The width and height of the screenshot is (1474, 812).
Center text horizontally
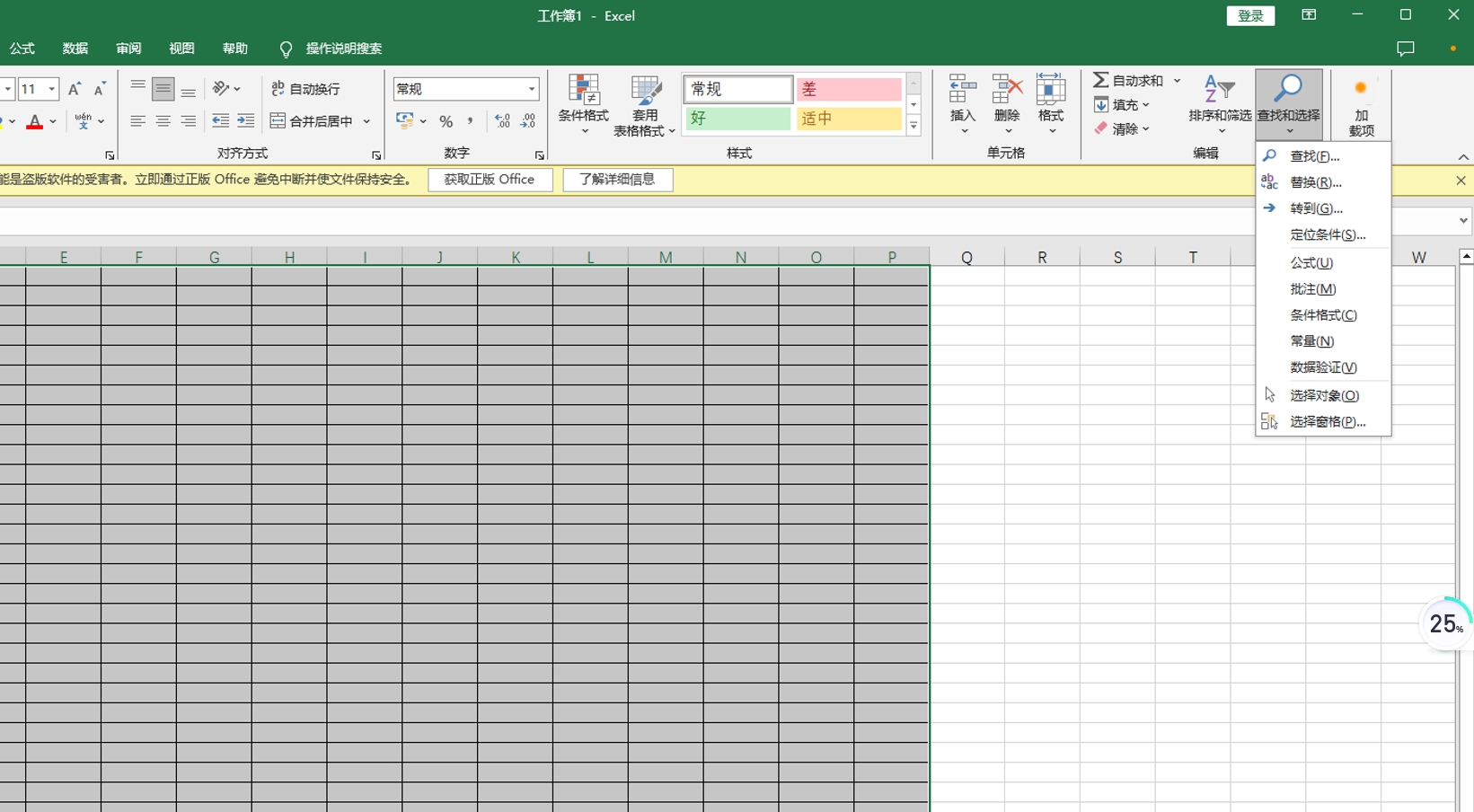click(163, 121)
